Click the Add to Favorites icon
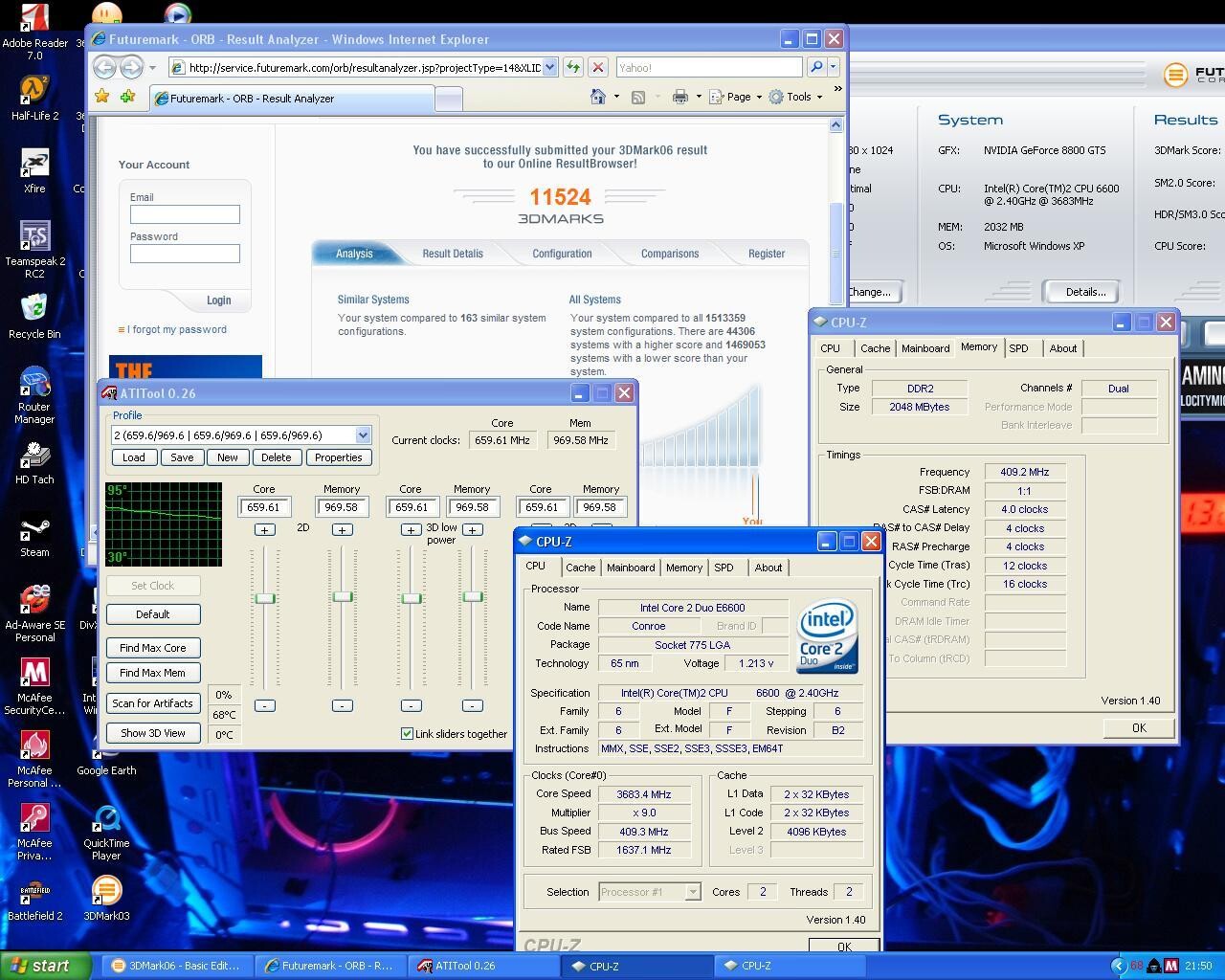1225x980 pixels. (127, 97)
